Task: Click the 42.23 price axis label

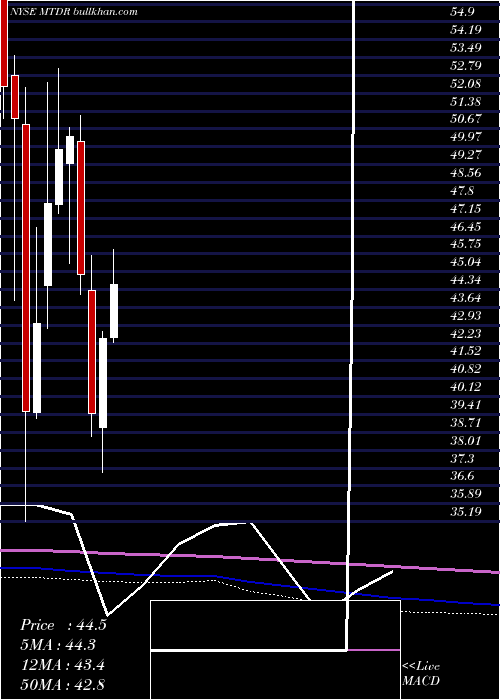Action: click(466, 333)
